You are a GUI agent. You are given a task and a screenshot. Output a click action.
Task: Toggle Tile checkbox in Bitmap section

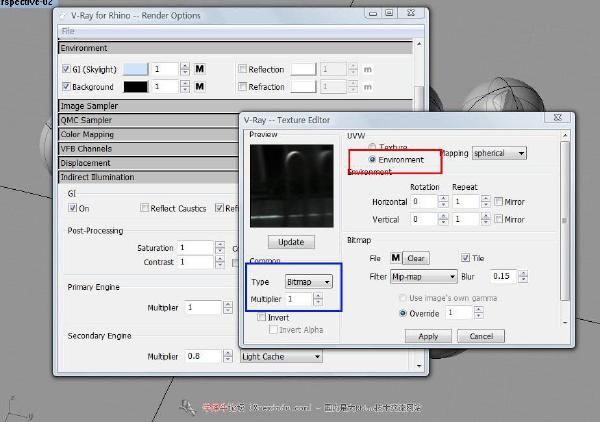coord(465,257)
